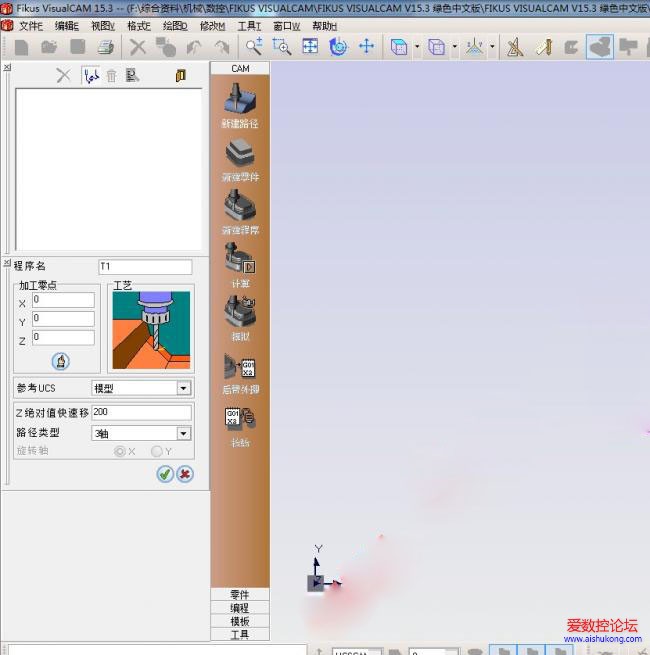Open the 视图 (View) menu

(x=103, y=26)
